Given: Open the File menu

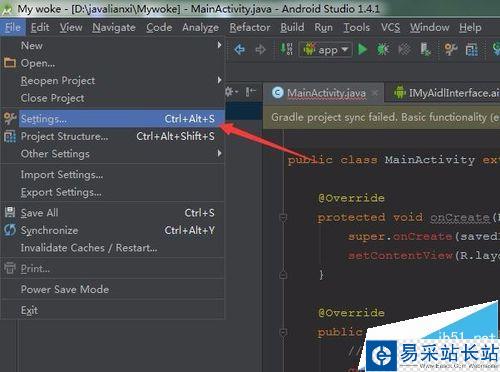Looking at the screenshot, I should coord(13,27).
